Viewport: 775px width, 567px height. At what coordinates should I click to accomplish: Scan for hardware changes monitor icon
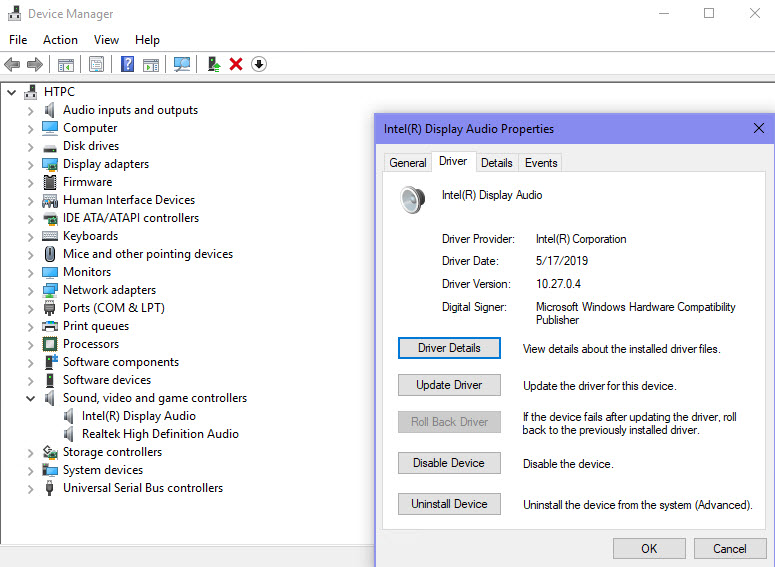click(182, 64)
